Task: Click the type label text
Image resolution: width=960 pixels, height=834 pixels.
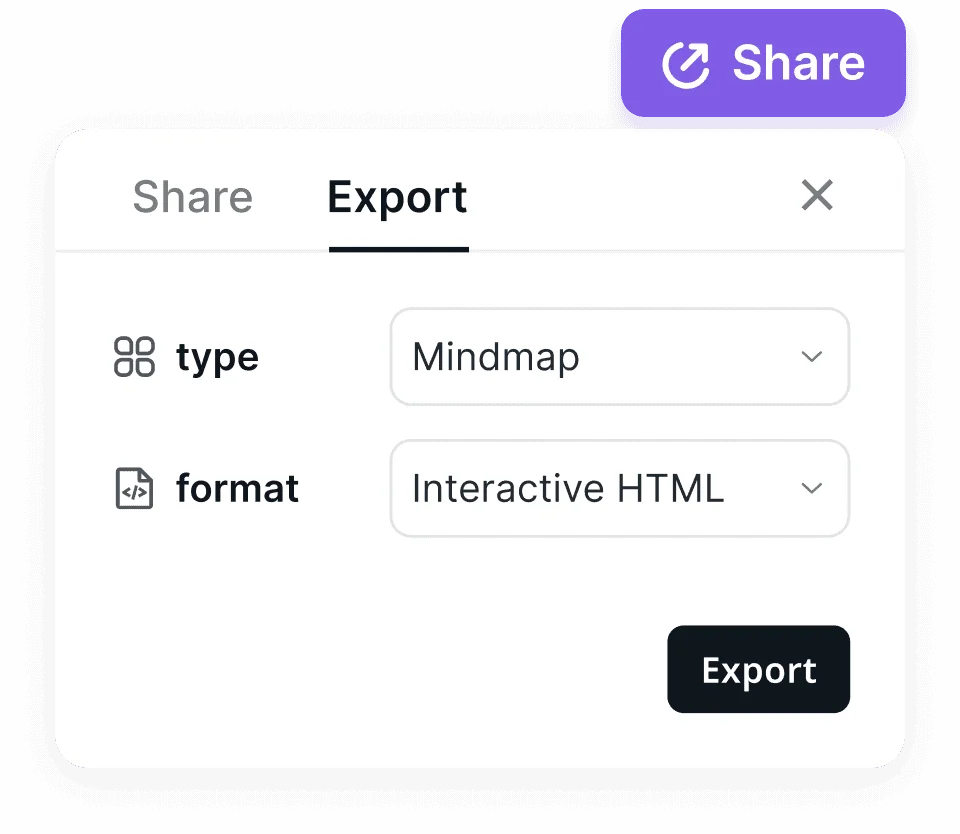Action: [x=217, y=357]
